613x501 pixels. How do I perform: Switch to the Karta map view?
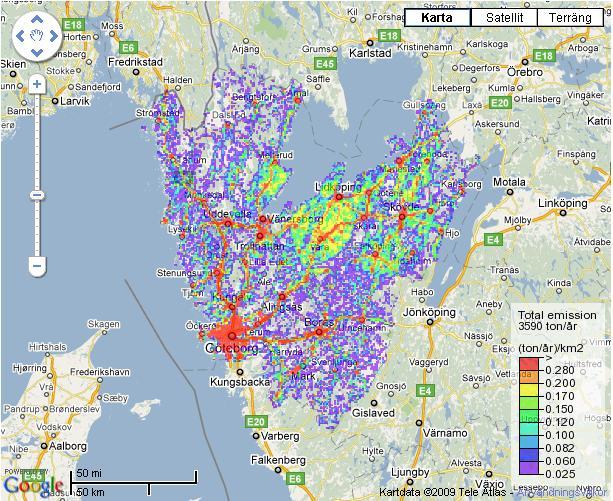coord(437,18)
